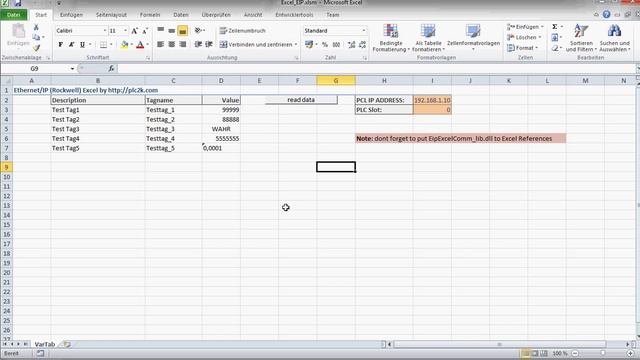This screenshot has width=640, height=360.
Task: Apply thousands separator 000 style
Action: click(336, 44)
